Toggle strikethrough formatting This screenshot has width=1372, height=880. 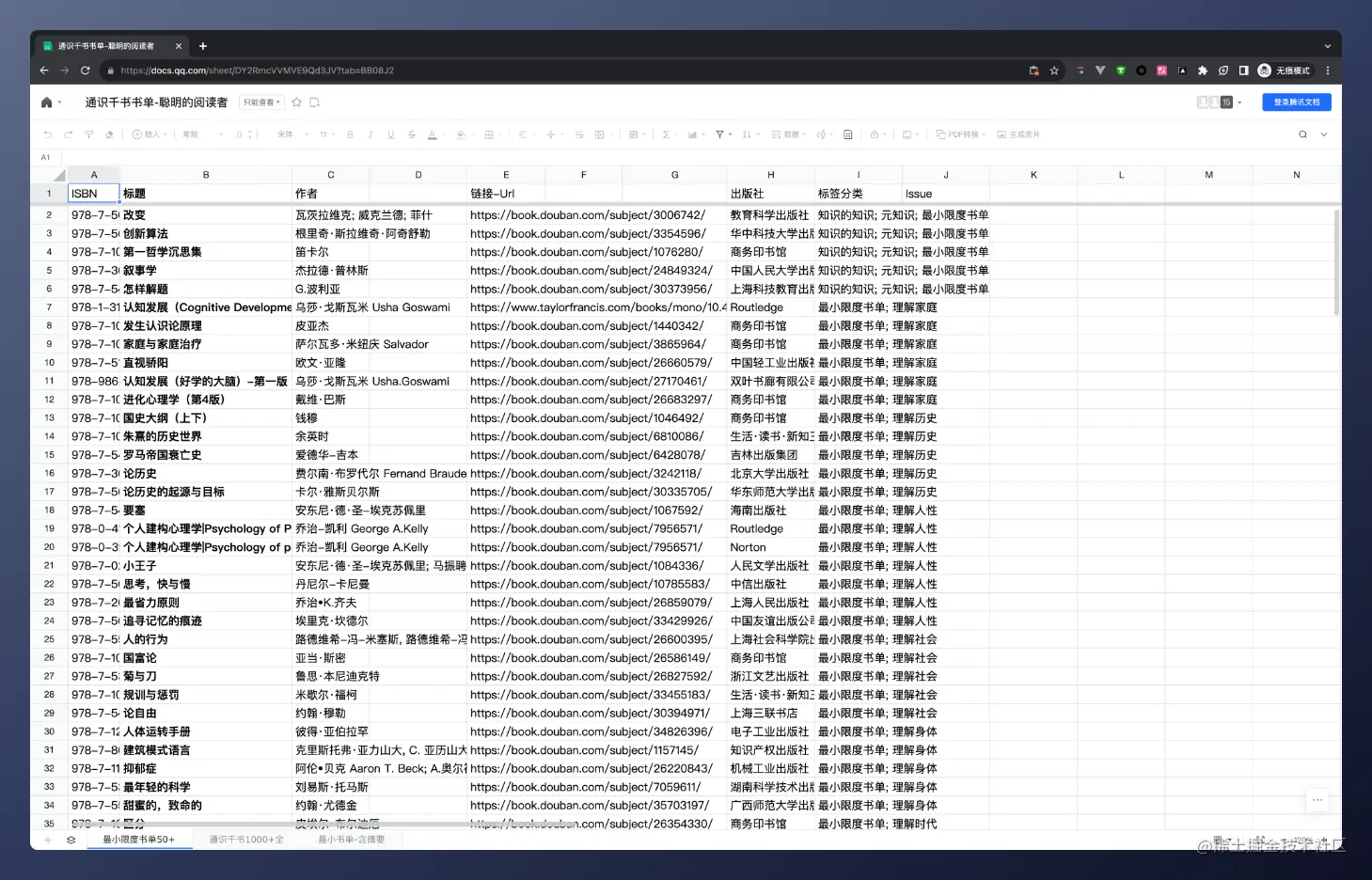click(x=412, y=134)
